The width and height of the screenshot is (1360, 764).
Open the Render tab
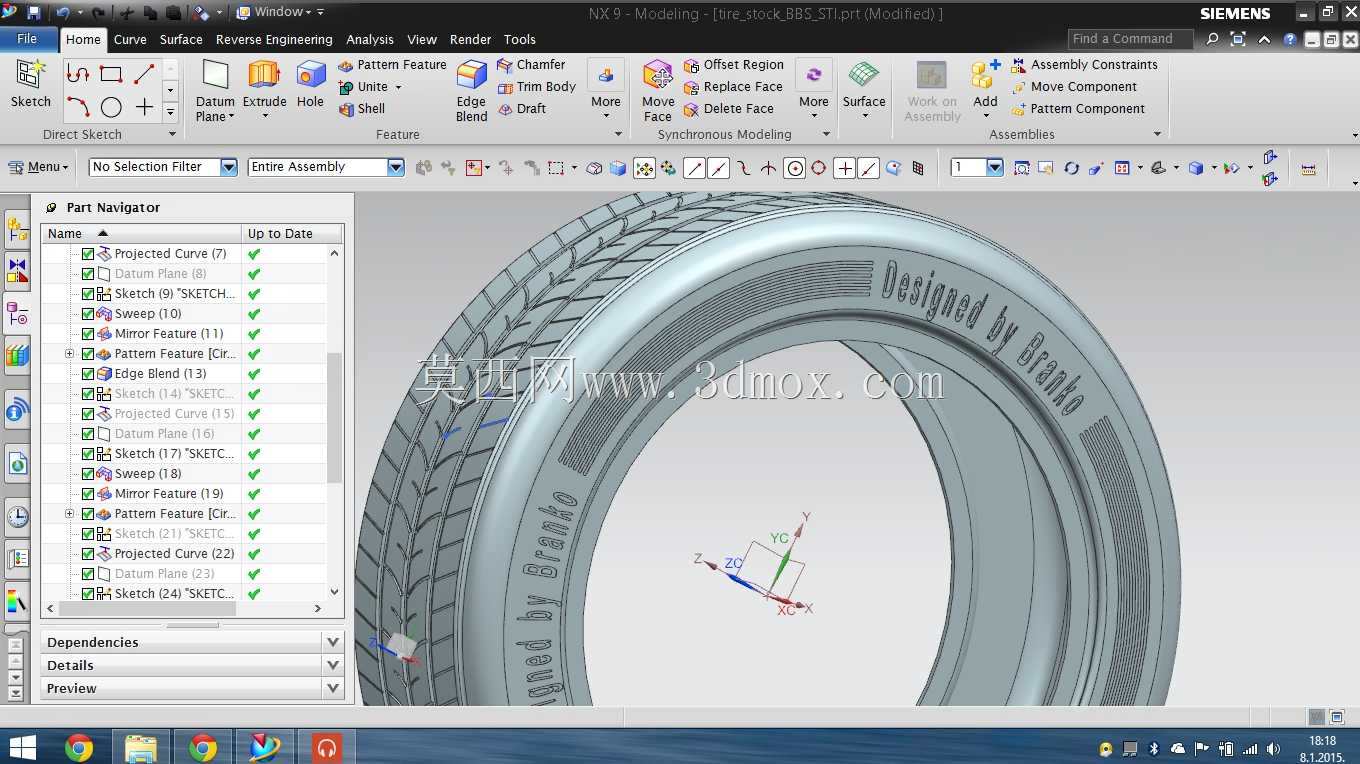click(x=470, y=40)
